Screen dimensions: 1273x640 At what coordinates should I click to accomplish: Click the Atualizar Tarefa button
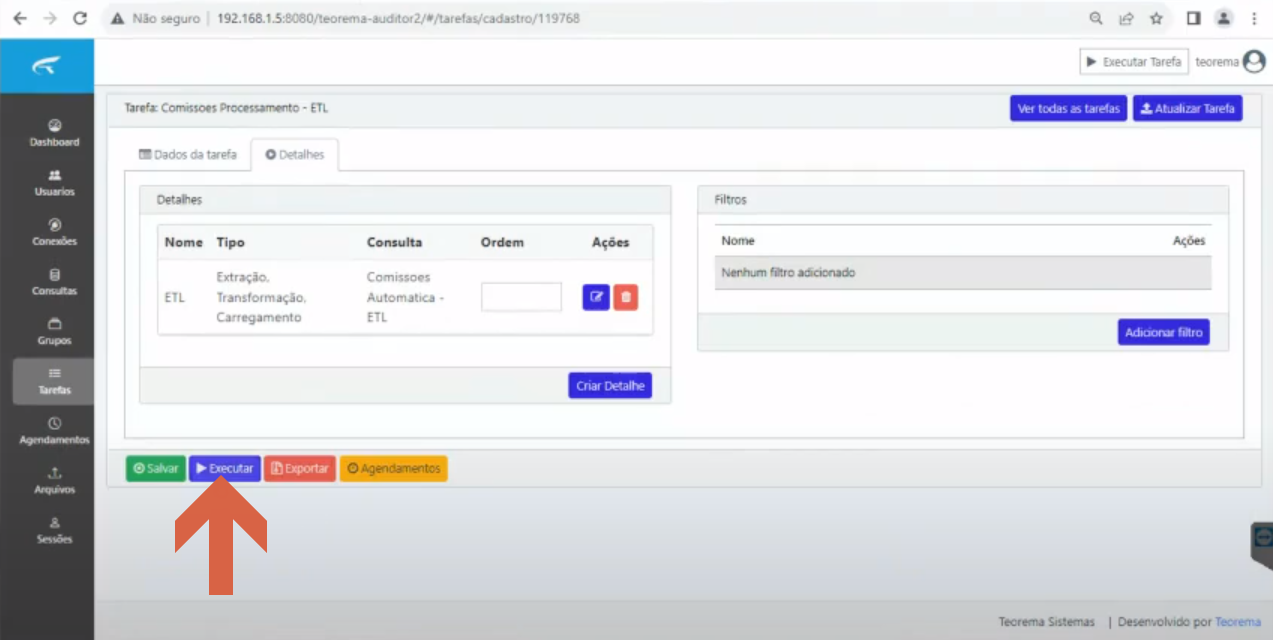[1188, 108]
